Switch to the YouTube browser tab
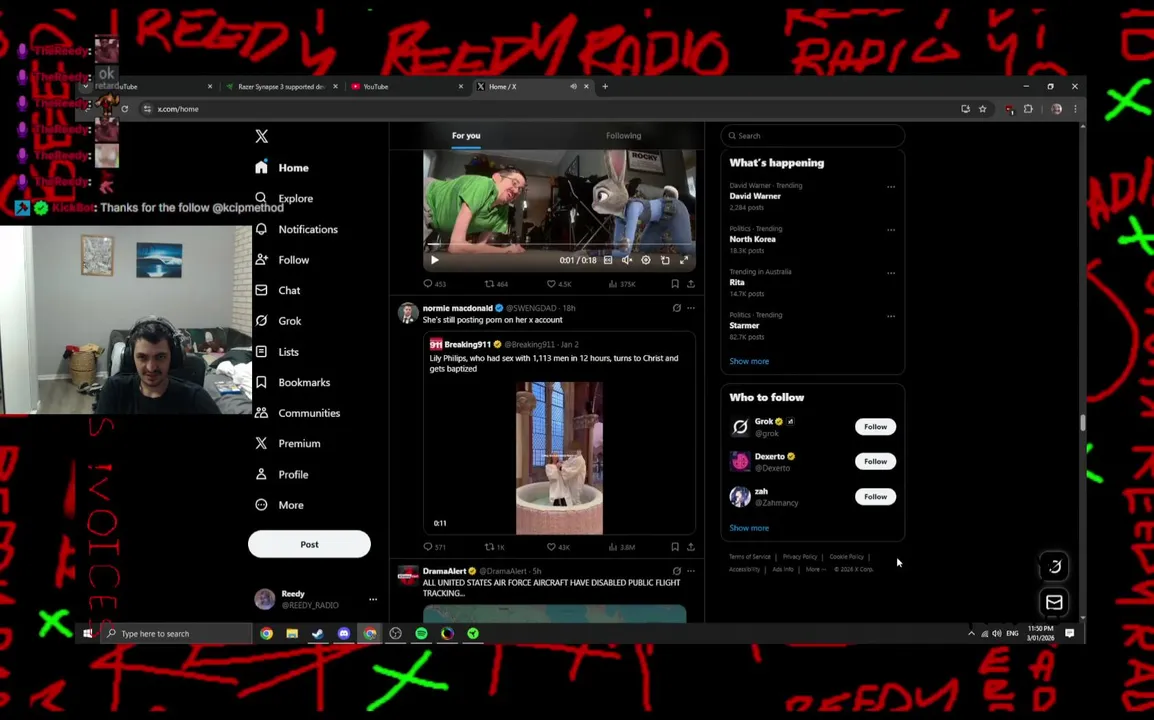The width and height of the screenshot is (1154, 720). click(x=407, y=86)
